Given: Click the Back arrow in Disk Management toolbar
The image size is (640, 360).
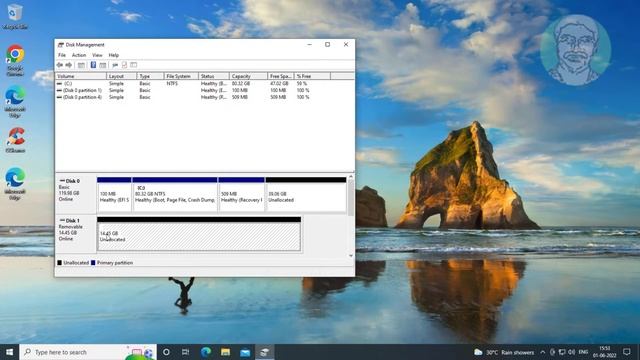Looking at the screenshot, I should pos(60,65).
